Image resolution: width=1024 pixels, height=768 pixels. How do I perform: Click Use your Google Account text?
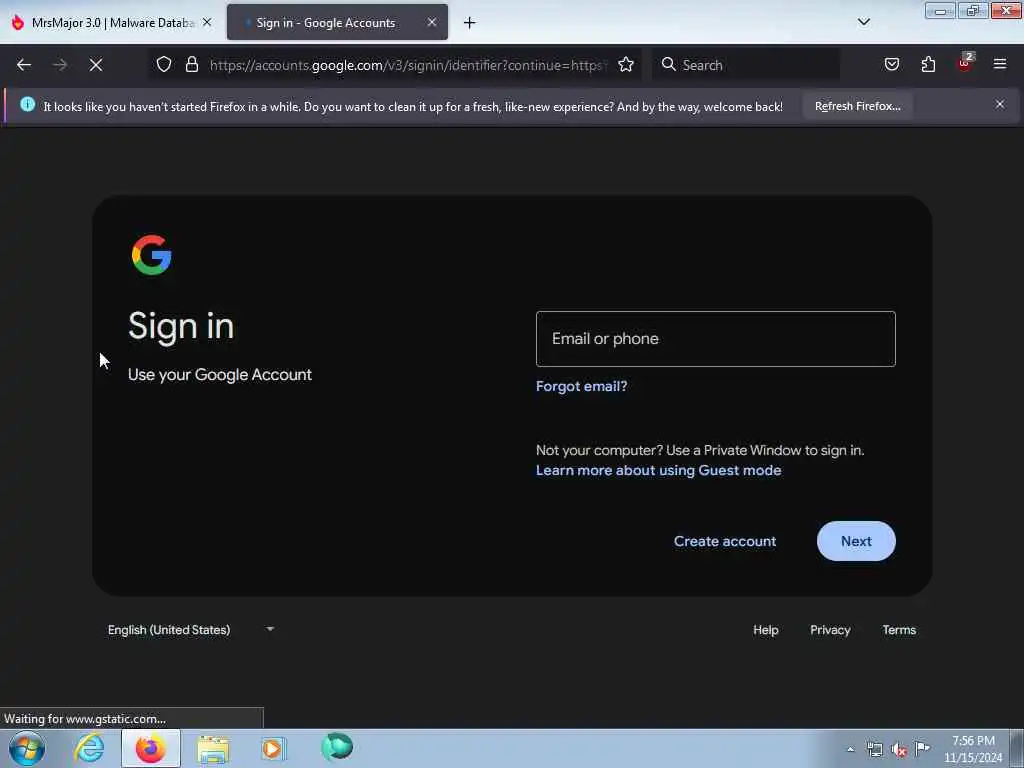[x=219, y=374]
